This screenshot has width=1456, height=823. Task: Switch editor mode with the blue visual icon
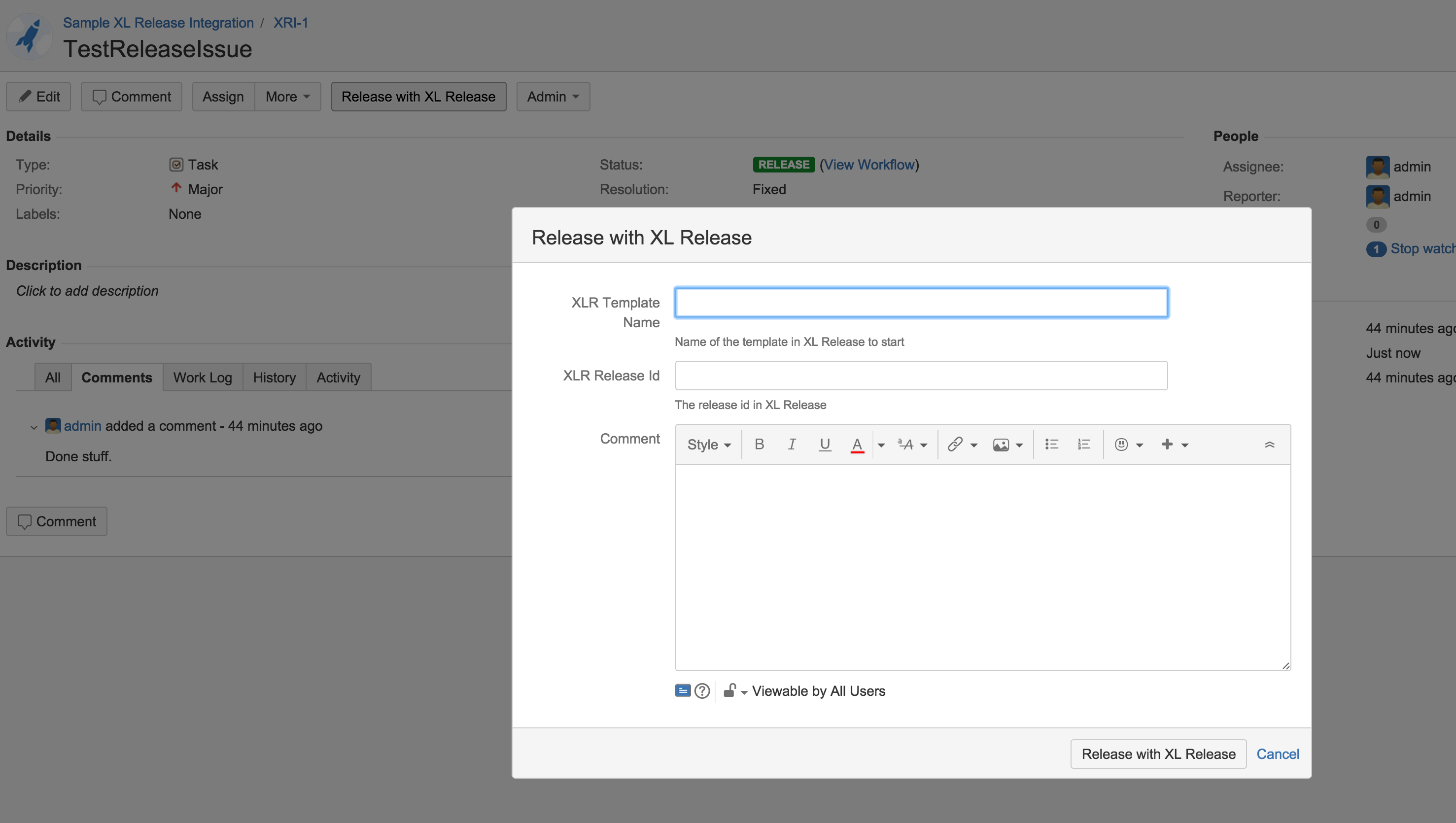point(683,691)
